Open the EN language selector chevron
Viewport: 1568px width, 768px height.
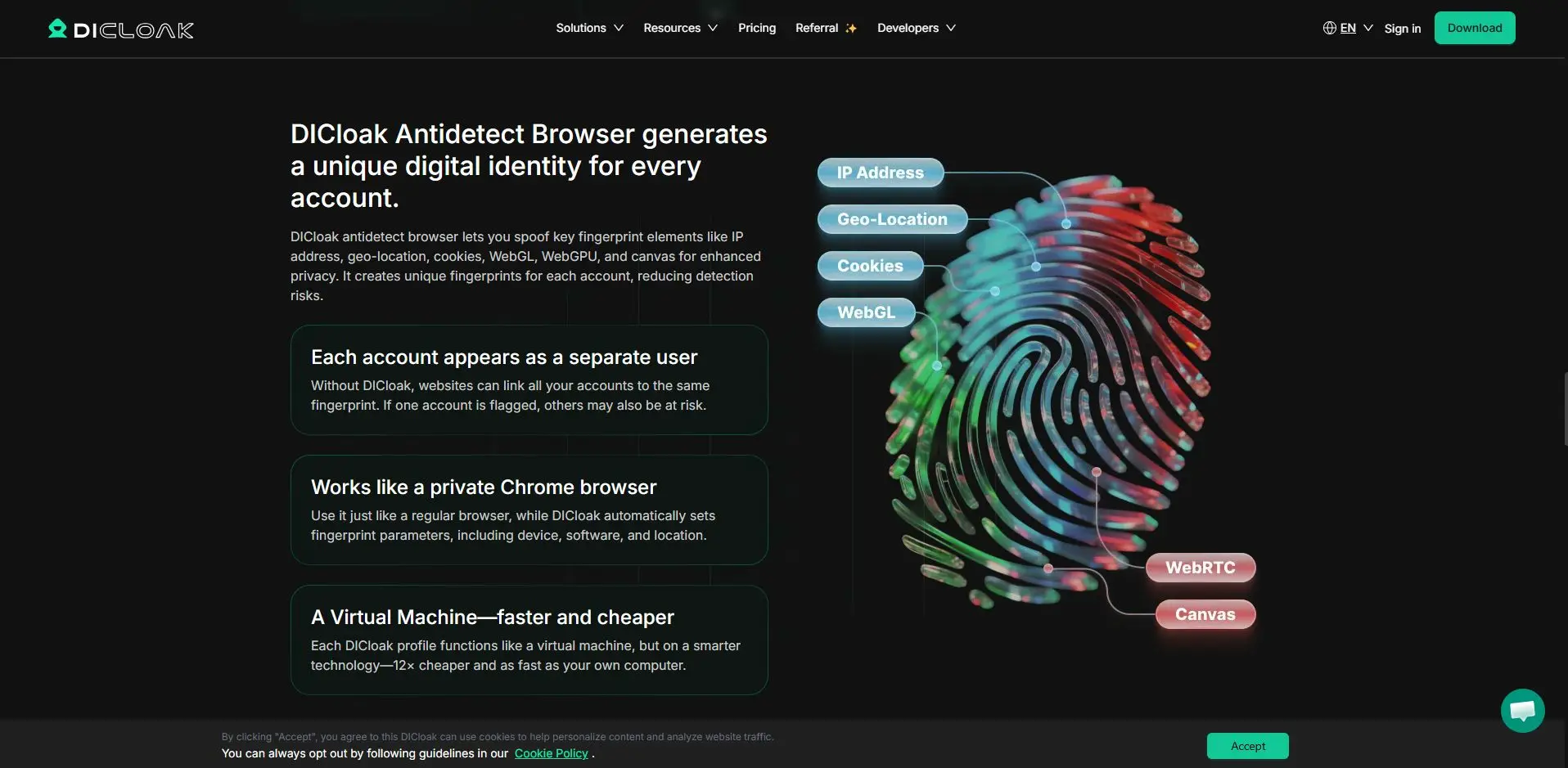tap(1367, 28)
